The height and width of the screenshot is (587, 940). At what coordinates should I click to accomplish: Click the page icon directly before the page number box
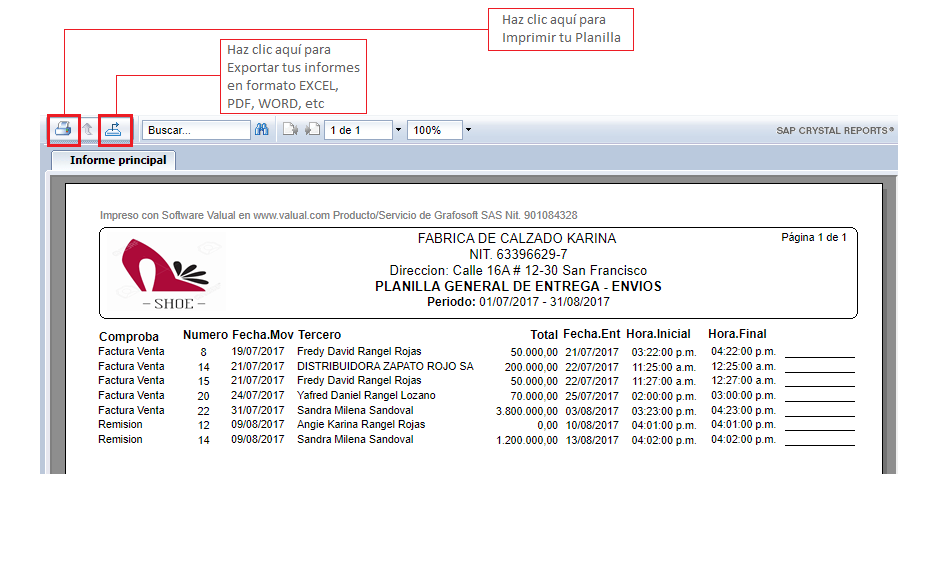pos(312,130)
